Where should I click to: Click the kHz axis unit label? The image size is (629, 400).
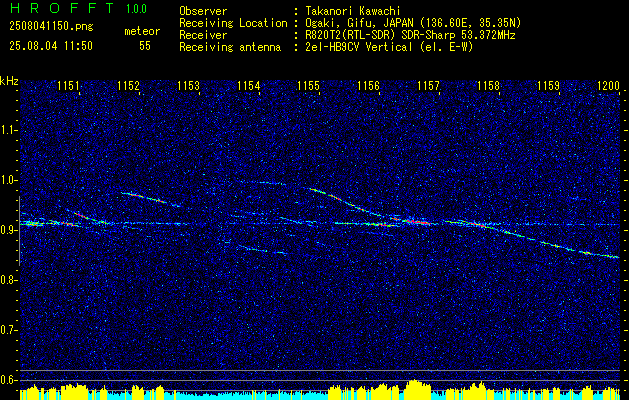(9, 81)
